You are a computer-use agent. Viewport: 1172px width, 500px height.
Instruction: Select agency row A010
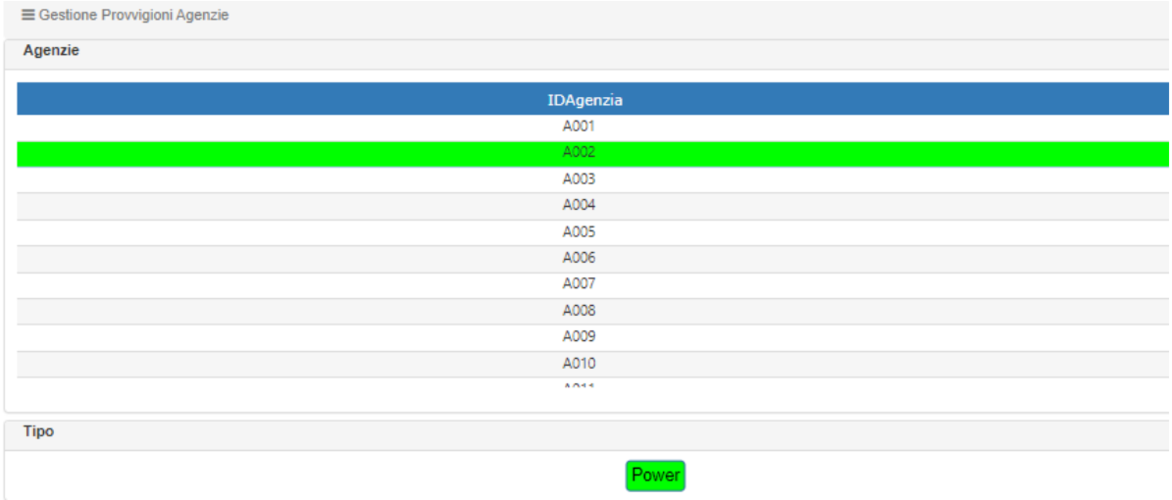[593, 364]
